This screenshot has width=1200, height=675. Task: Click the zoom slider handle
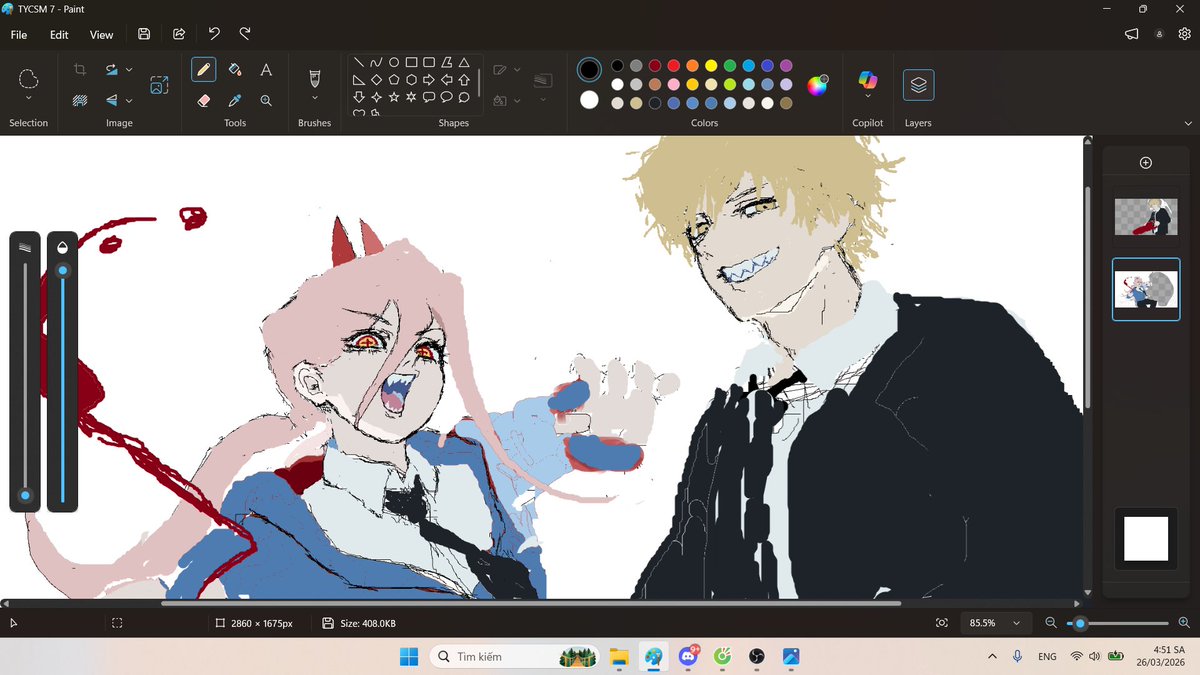pos(1080,623)
